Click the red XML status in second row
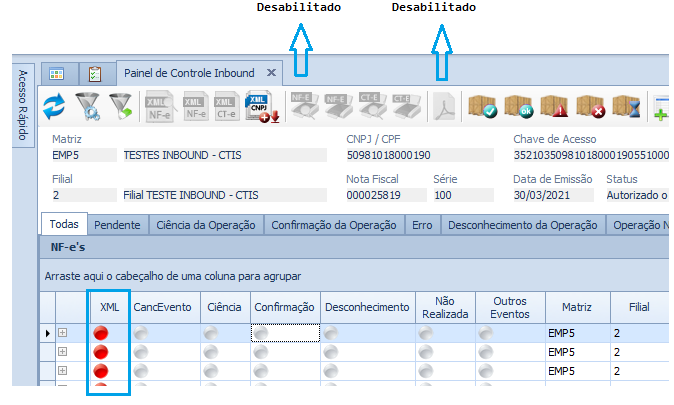The height and width of the screenshot is (405, 674). [101, 352]
